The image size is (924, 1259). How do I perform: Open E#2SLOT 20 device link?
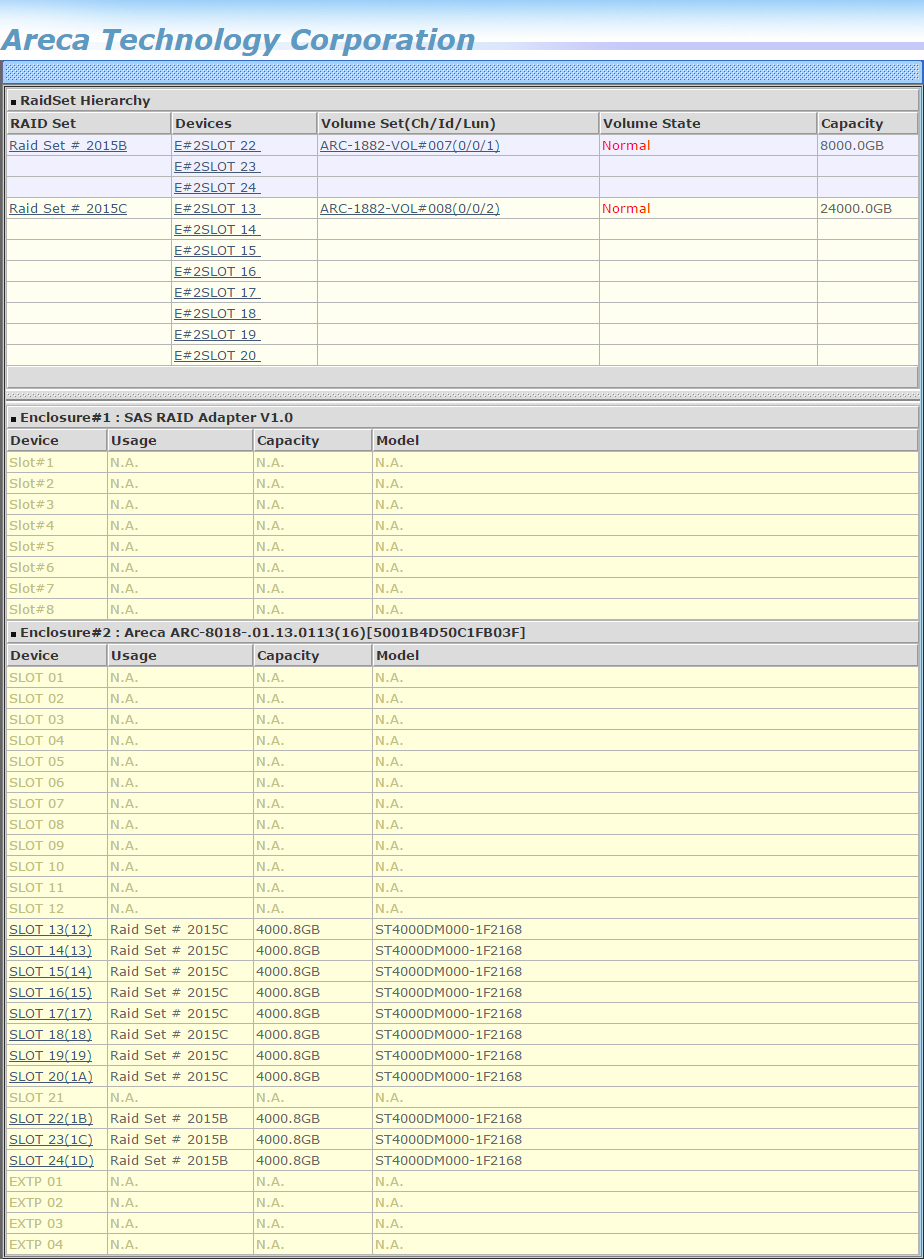215,356
